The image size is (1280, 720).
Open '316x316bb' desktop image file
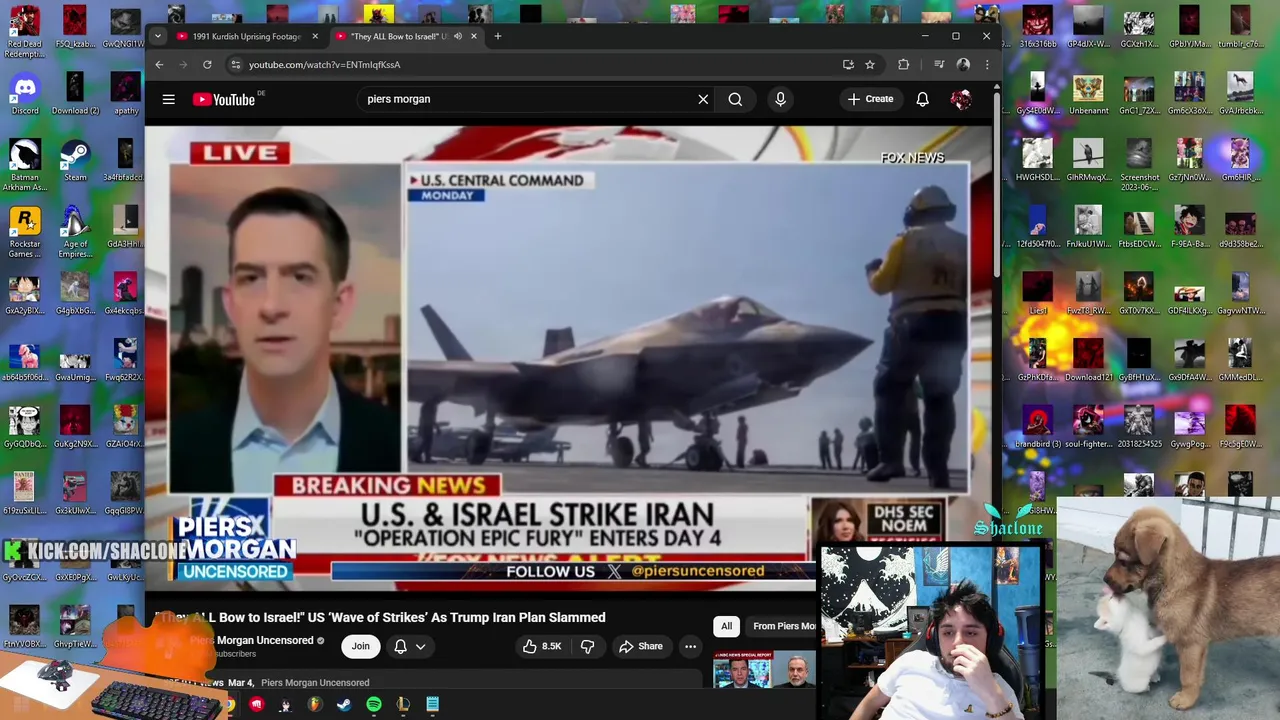click(1037, 28)
